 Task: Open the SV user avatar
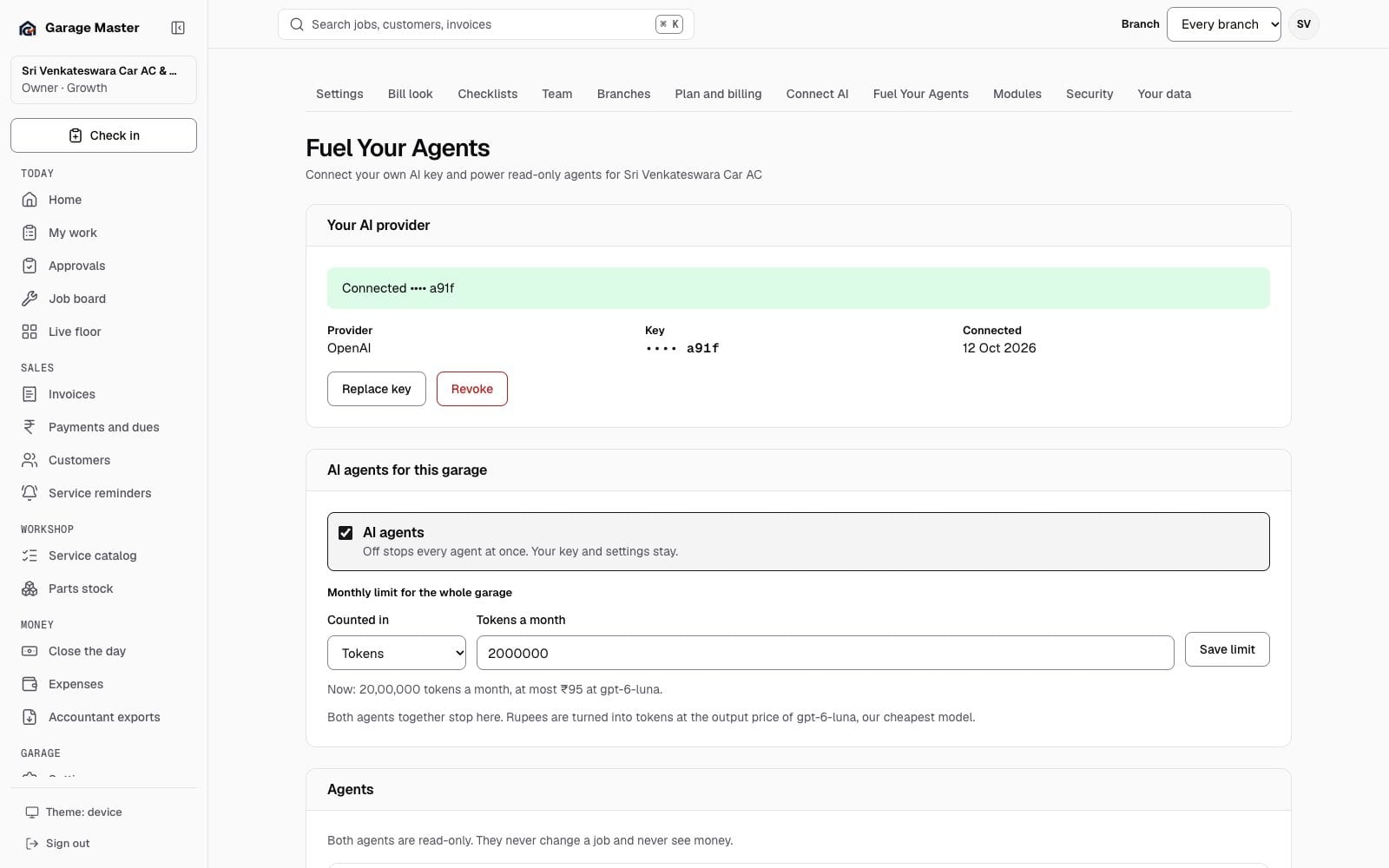(x=1304, y=24)
